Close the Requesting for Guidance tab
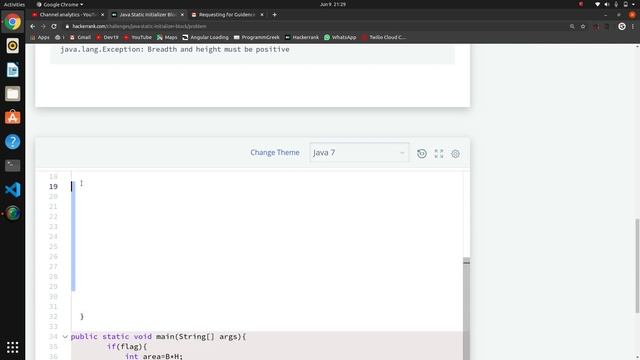 coord(262,15)
